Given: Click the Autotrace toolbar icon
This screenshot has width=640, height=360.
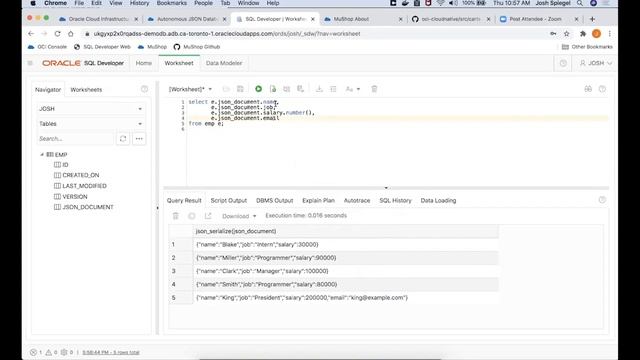Looking at the screenshot, I should tap(300, 89).
